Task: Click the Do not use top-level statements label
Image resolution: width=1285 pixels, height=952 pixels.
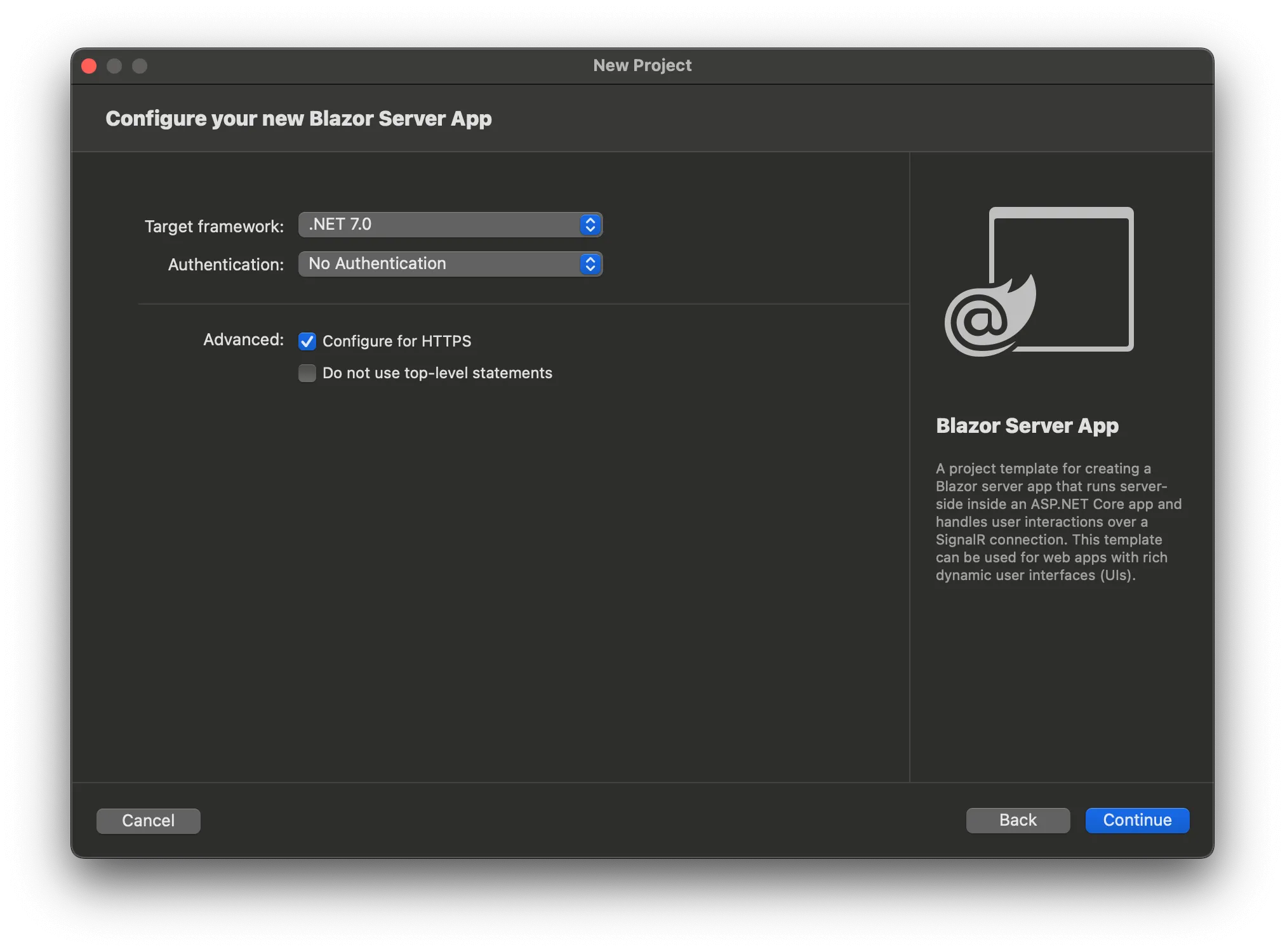Action: (x=437, y=373)
